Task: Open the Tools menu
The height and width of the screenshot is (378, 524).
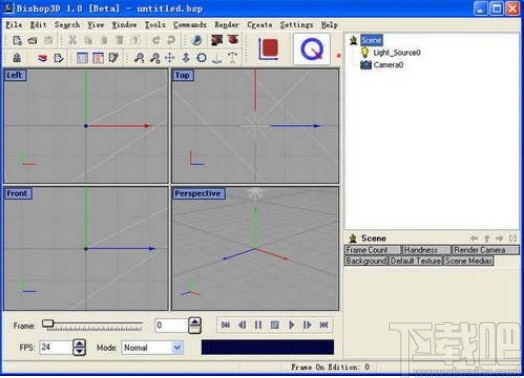Action: (155, 25)
